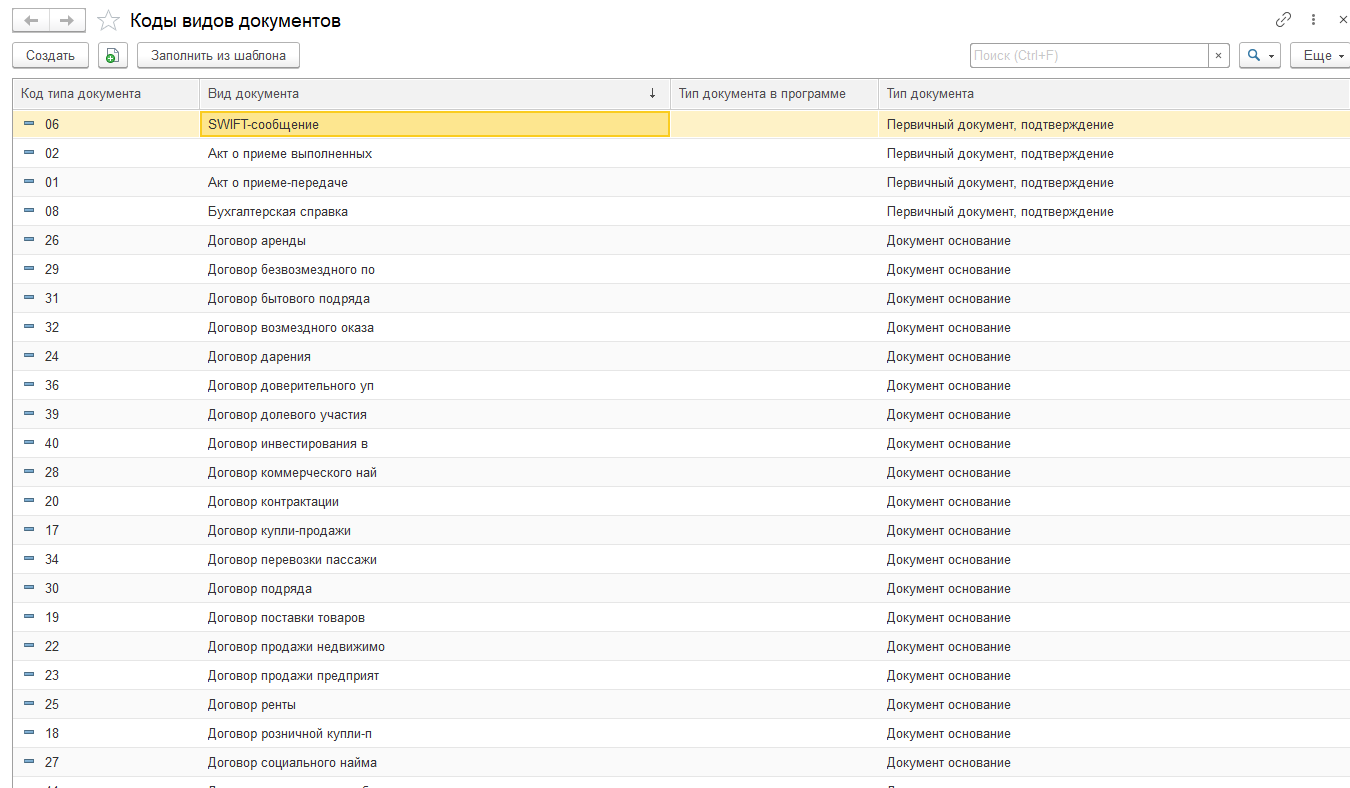This screenshot has width=1350, height=788.
Task: Select row icon for code 17
Action: 28,530
